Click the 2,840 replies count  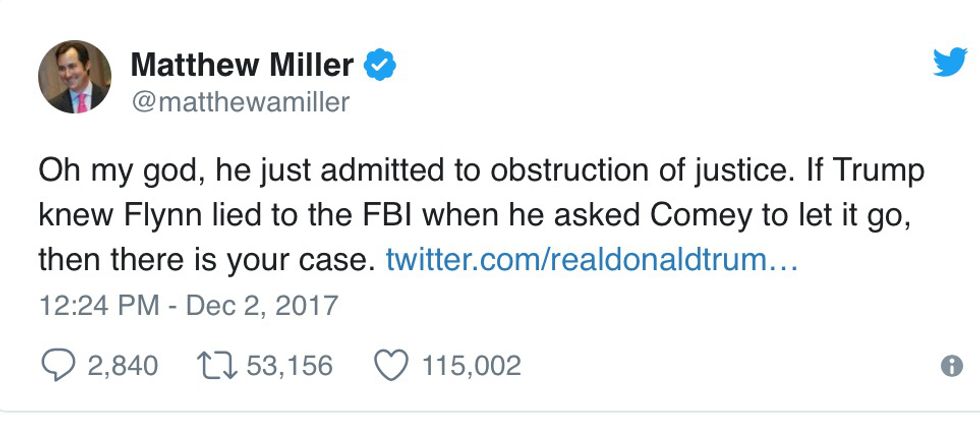122,366
